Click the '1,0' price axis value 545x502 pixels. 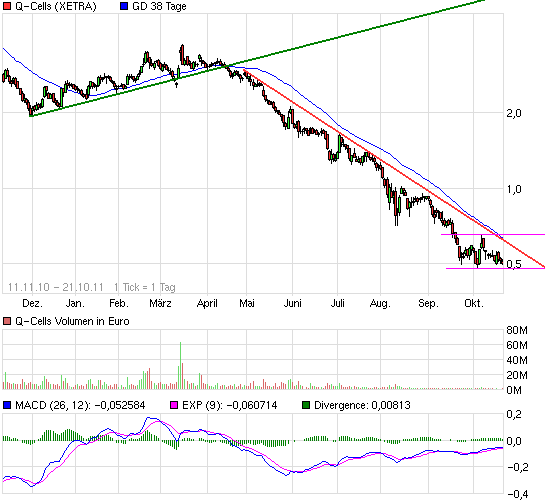click(x=514, y=189)
